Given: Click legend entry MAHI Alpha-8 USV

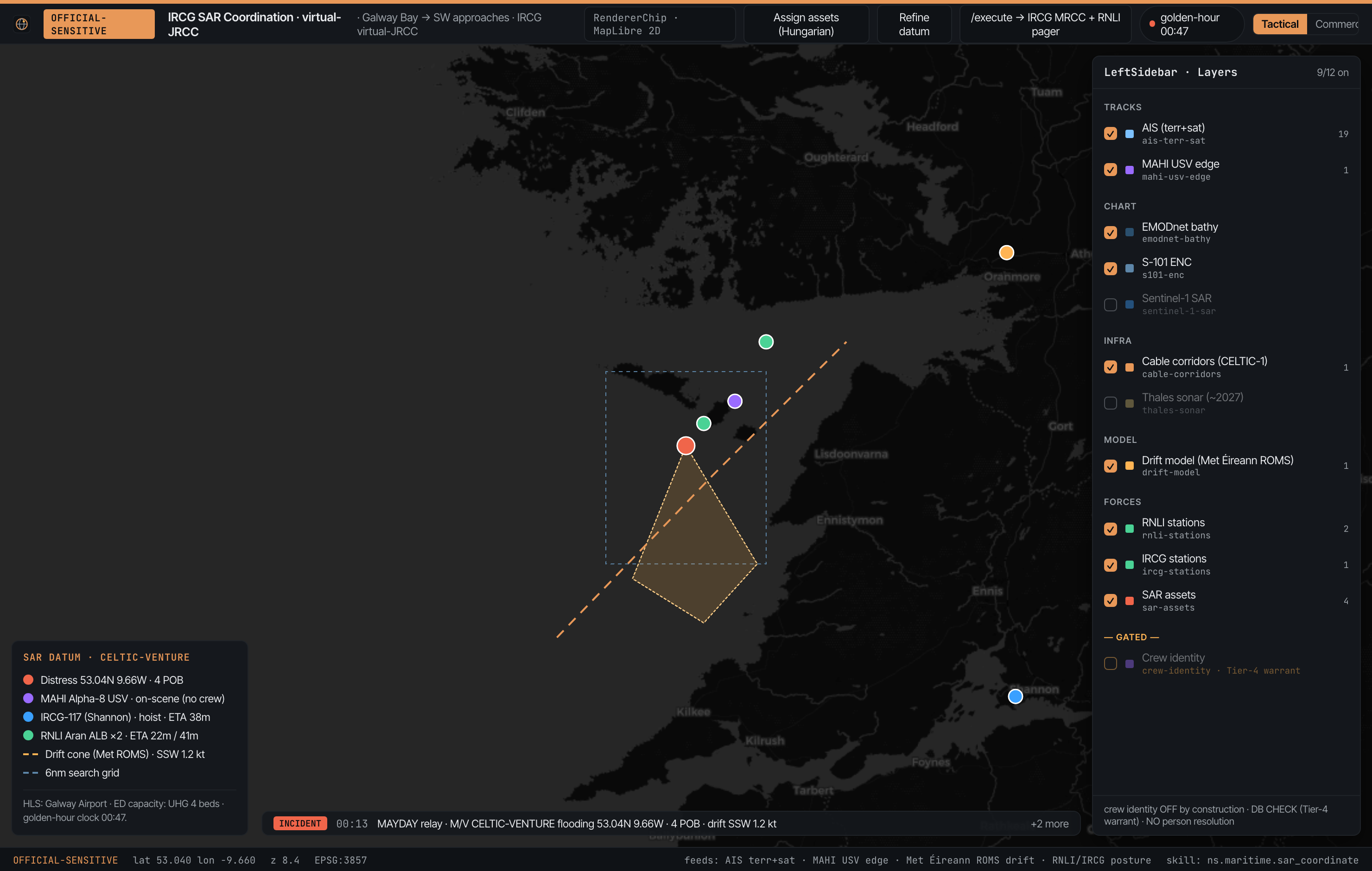Looking at the screenshot, I should (124, 698).
